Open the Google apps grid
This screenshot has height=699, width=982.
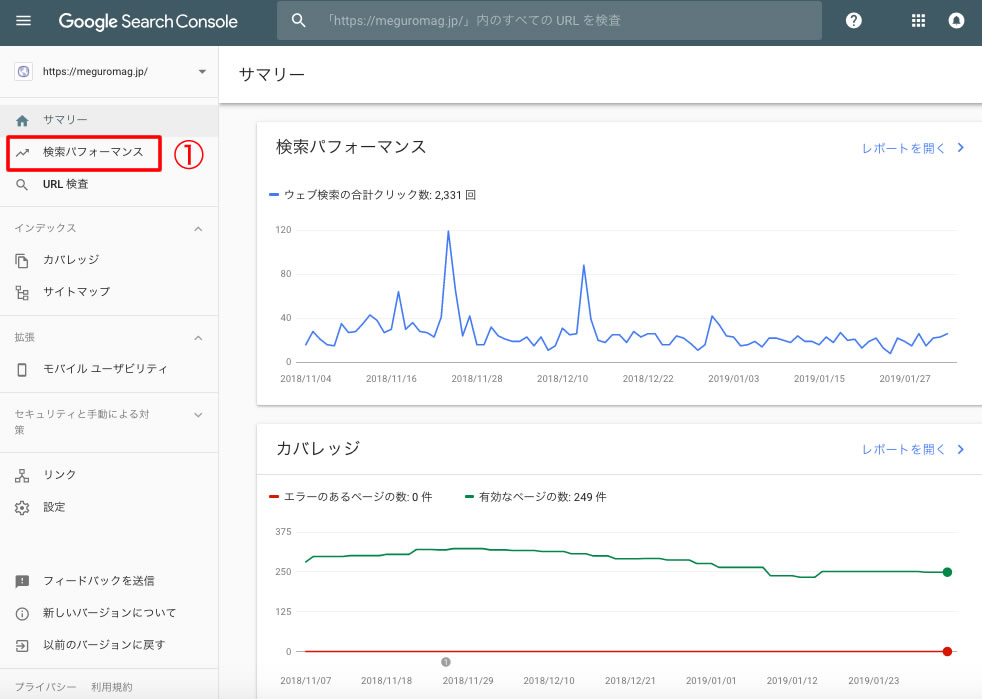[918, 21]
